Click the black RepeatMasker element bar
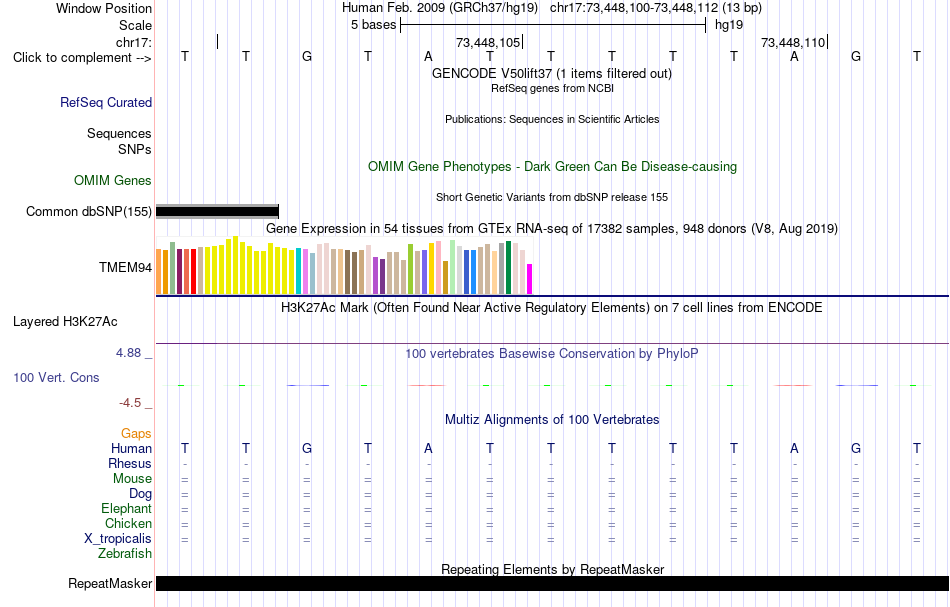The width and height of the screenshot is (950, 607). point(552,583)
